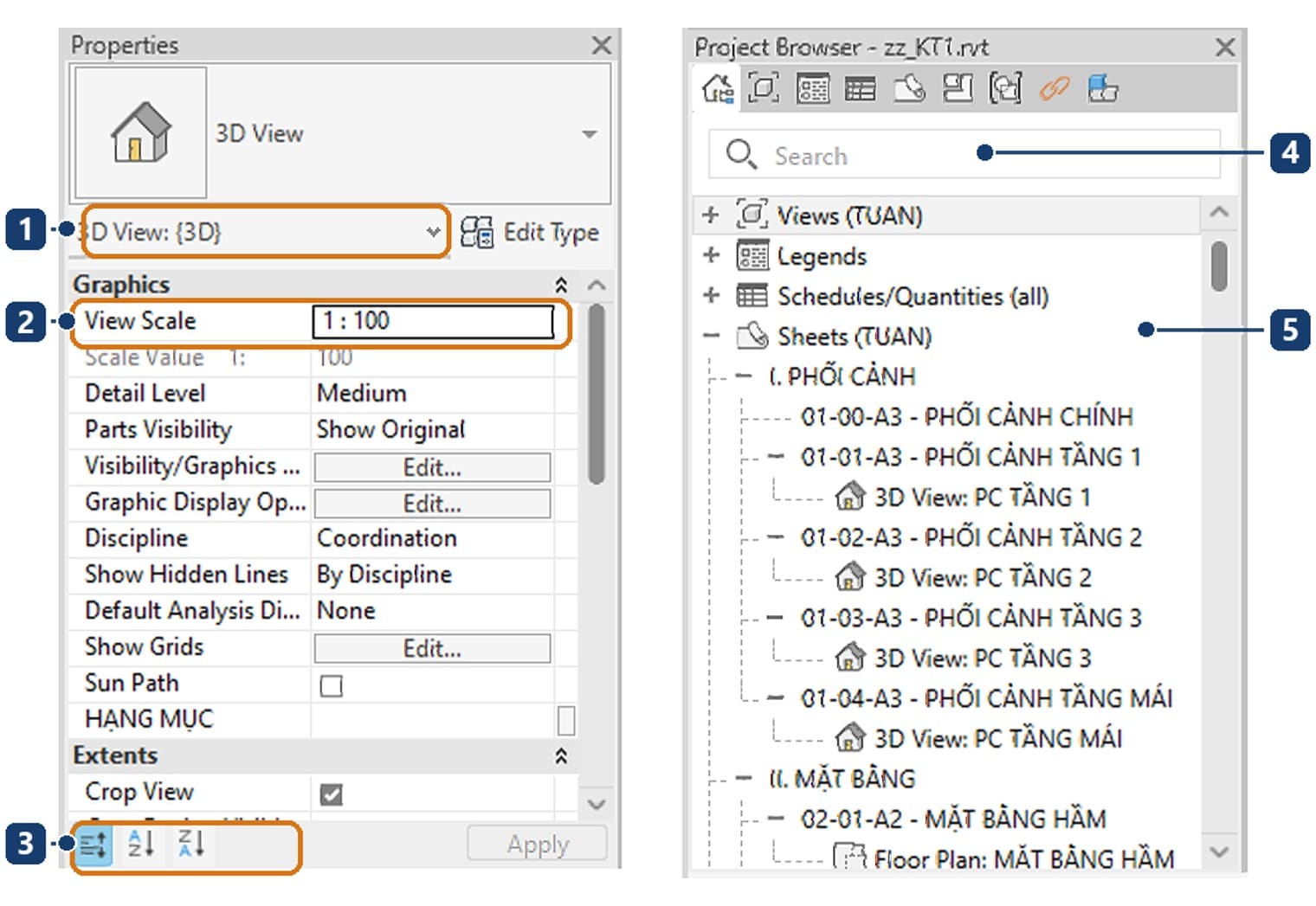
Task: Collapse the 01-03-A3 PHỐI CẢNH TẦNG 3 sheet
Action: (776, 617)
